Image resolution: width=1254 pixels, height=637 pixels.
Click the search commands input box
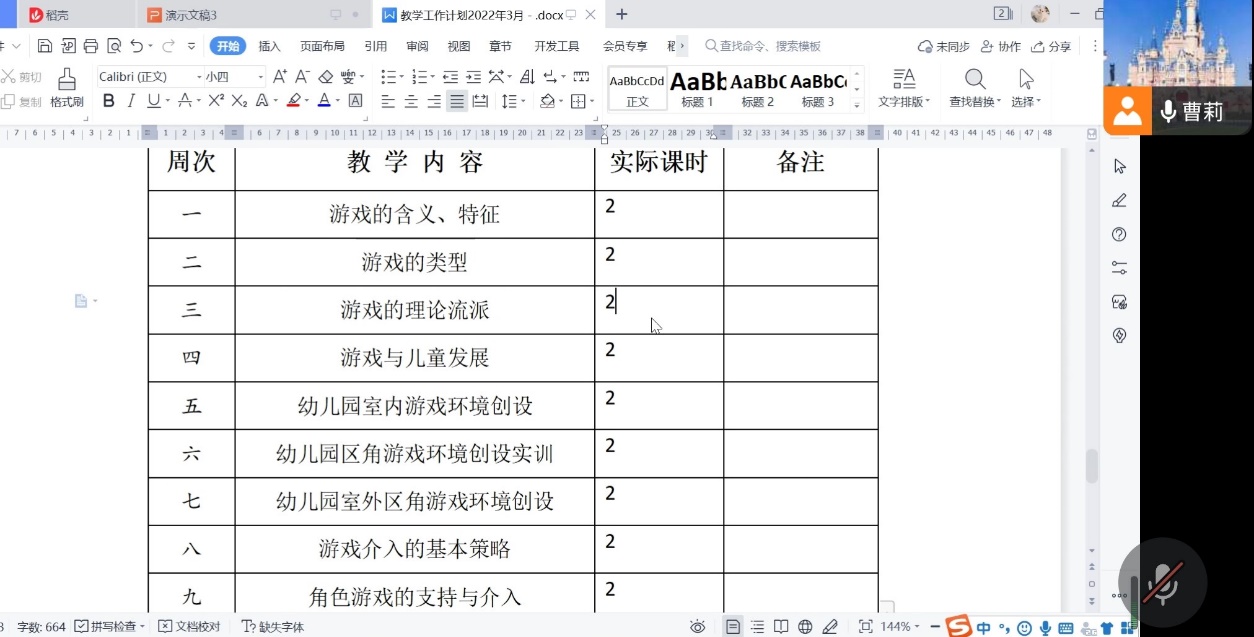point(770,46)
